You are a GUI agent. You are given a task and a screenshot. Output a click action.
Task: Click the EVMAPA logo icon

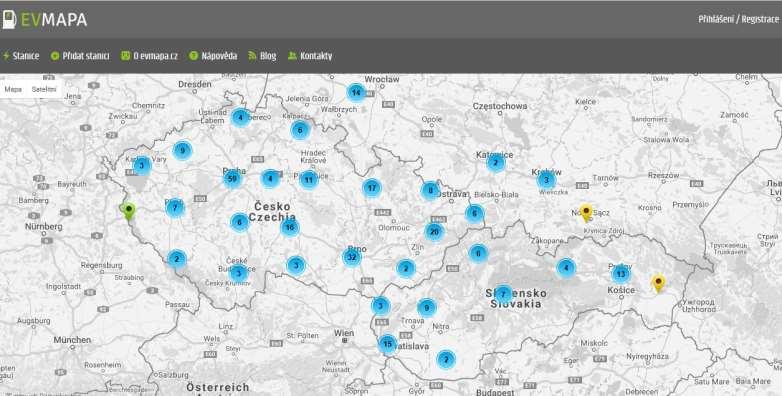click(x=8, y=19)
